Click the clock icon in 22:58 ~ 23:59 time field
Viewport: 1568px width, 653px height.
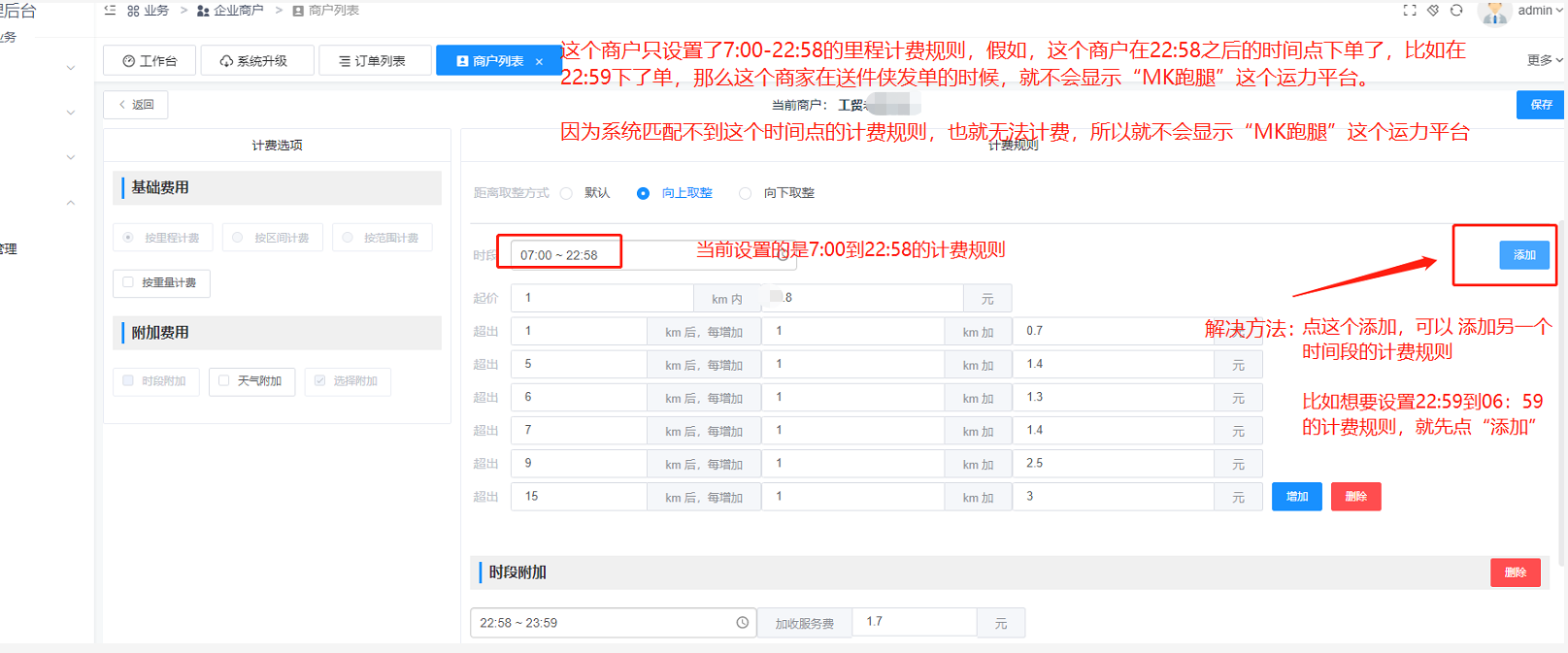tap(743, 623)
